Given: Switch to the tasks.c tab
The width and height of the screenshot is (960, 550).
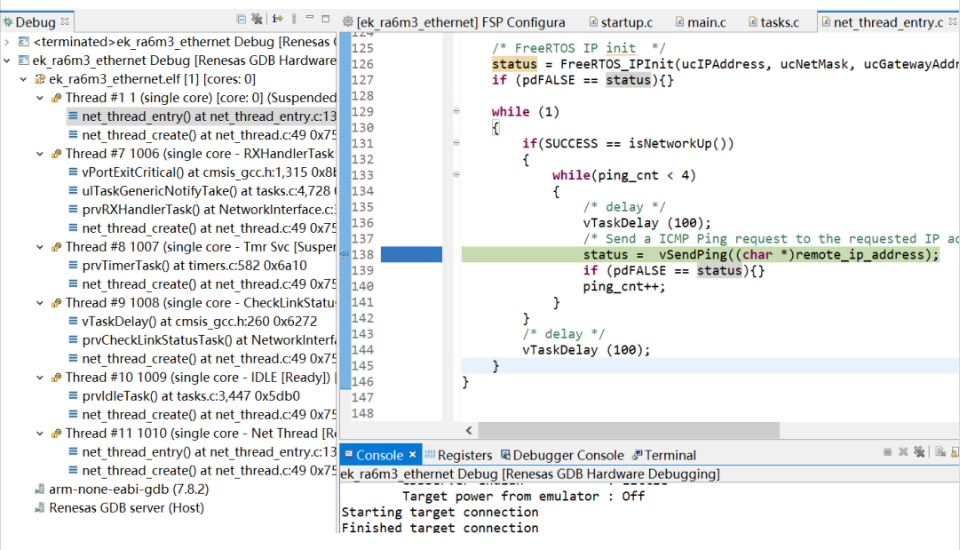Looking at the screenshot, I should click(774, 23).
